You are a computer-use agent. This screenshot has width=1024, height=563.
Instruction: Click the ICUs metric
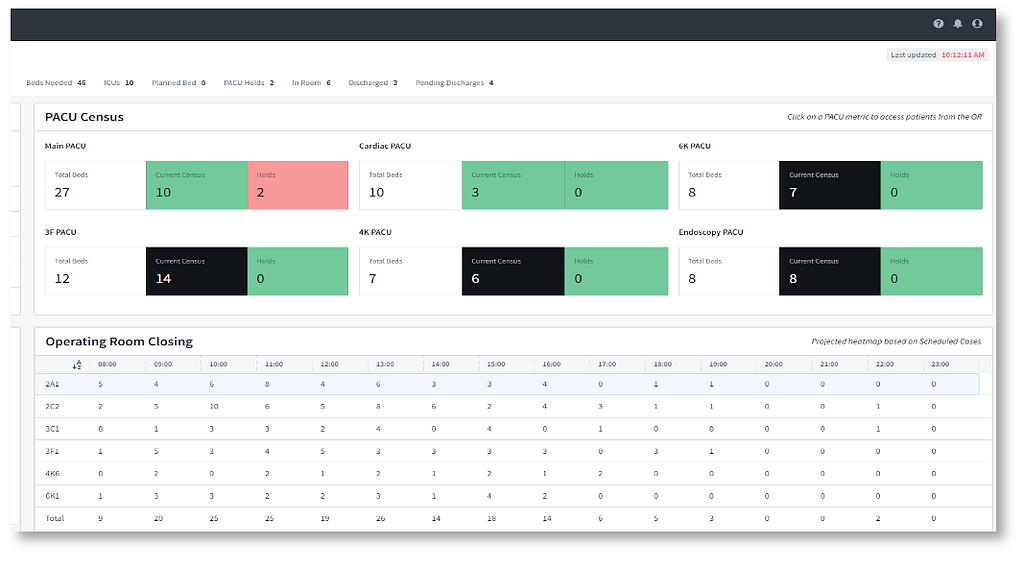[119, 83]
